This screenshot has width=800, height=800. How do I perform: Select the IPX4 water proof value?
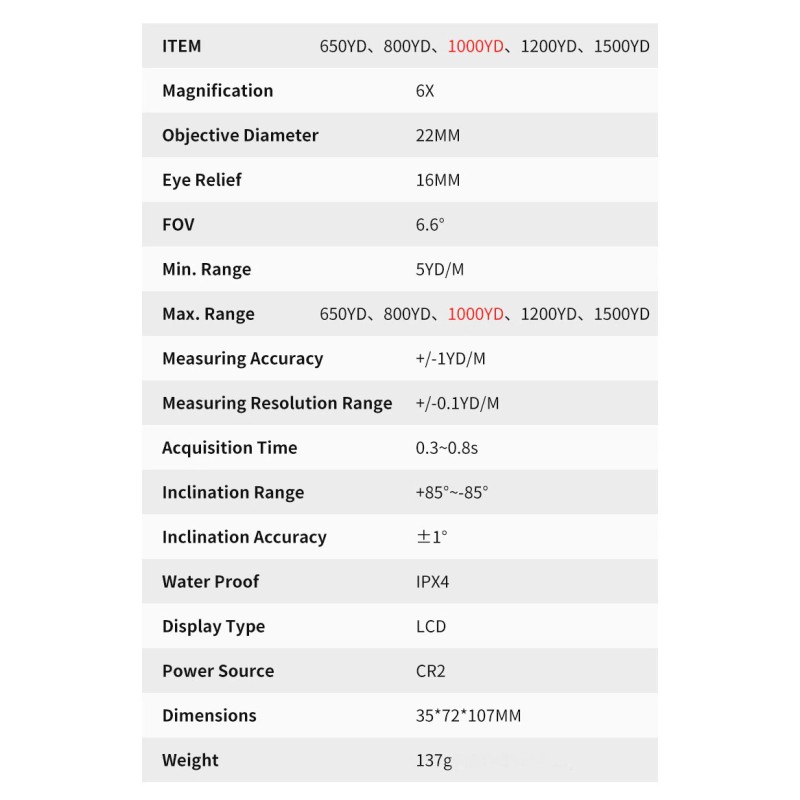(433, 582)
